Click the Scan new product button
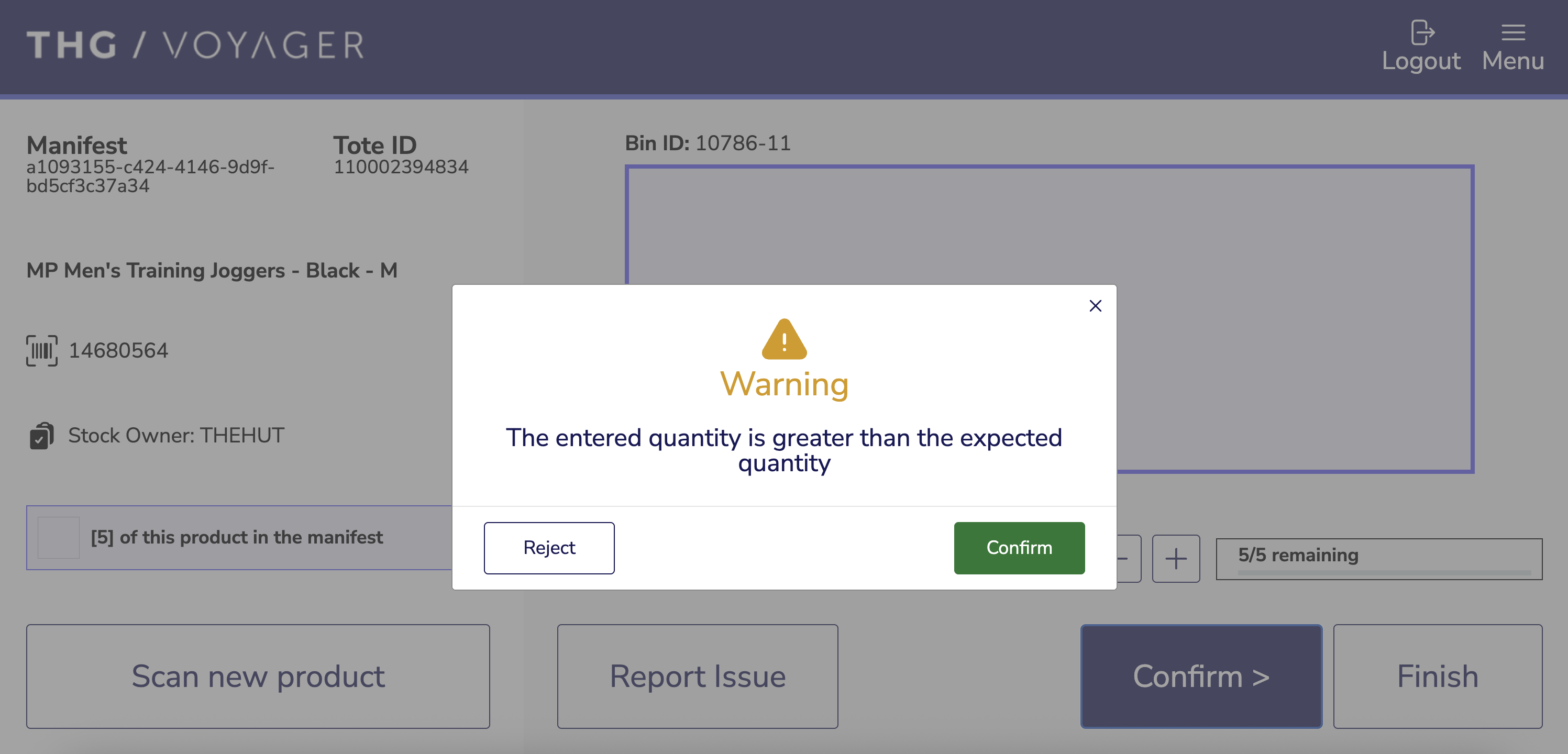The image size is (1568, 754). tap(258, 676)
